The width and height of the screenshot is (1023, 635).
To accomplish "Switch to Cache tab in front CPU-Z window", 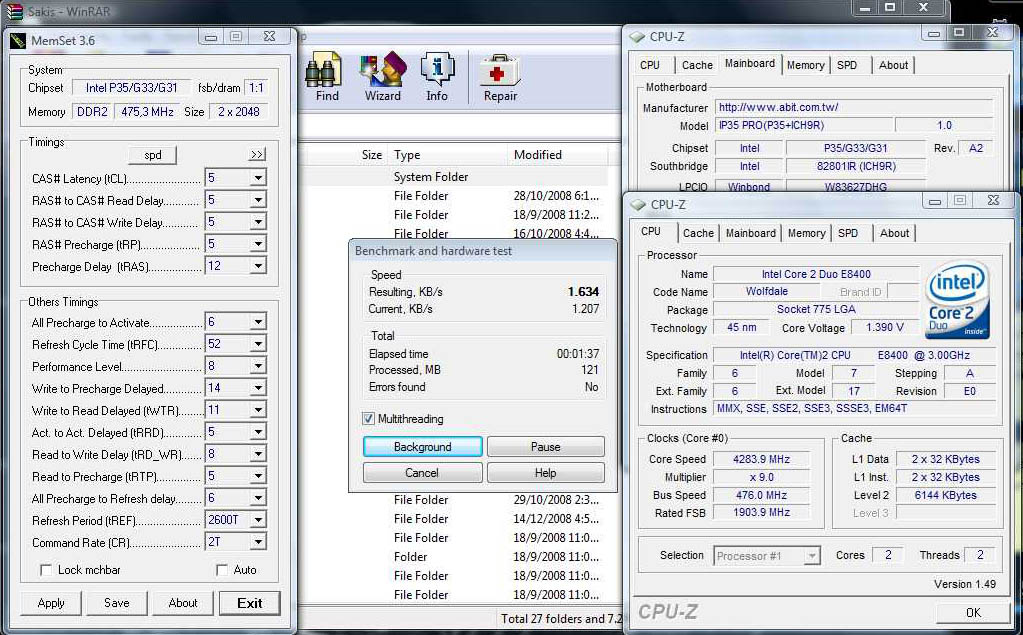I will coord(698,233).
